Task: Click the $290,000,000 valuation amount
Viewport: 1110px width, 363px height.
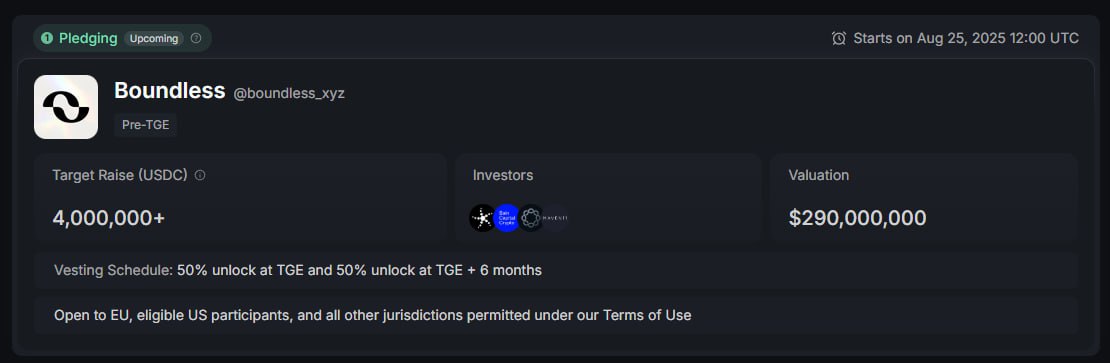Action: (857, 218)
